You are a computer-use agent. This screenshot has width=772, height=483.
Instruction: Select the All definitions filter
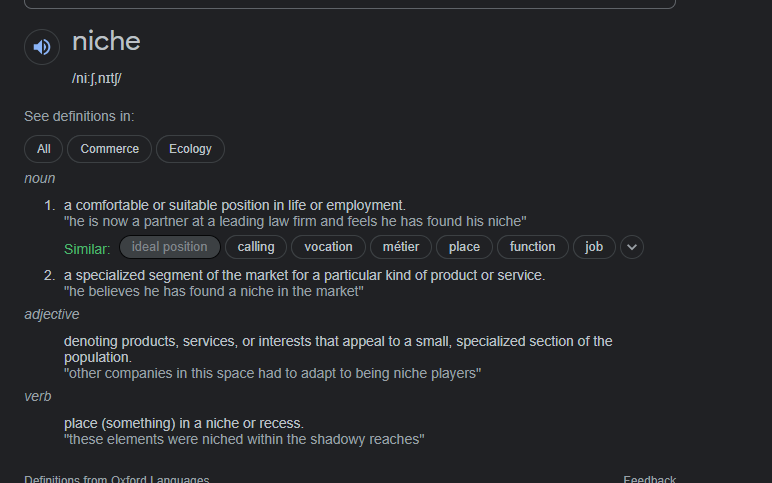click(44, 149)
